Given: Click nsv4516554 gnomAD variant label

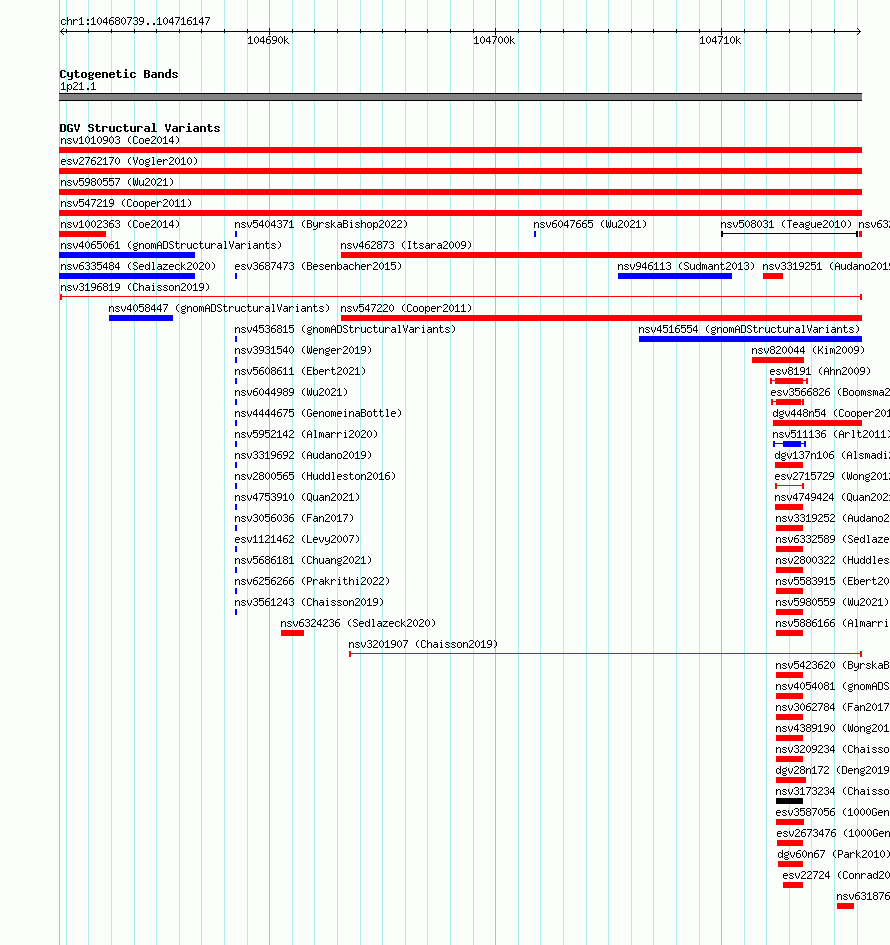Looking at the screenshot, I should tap(749, 329).
